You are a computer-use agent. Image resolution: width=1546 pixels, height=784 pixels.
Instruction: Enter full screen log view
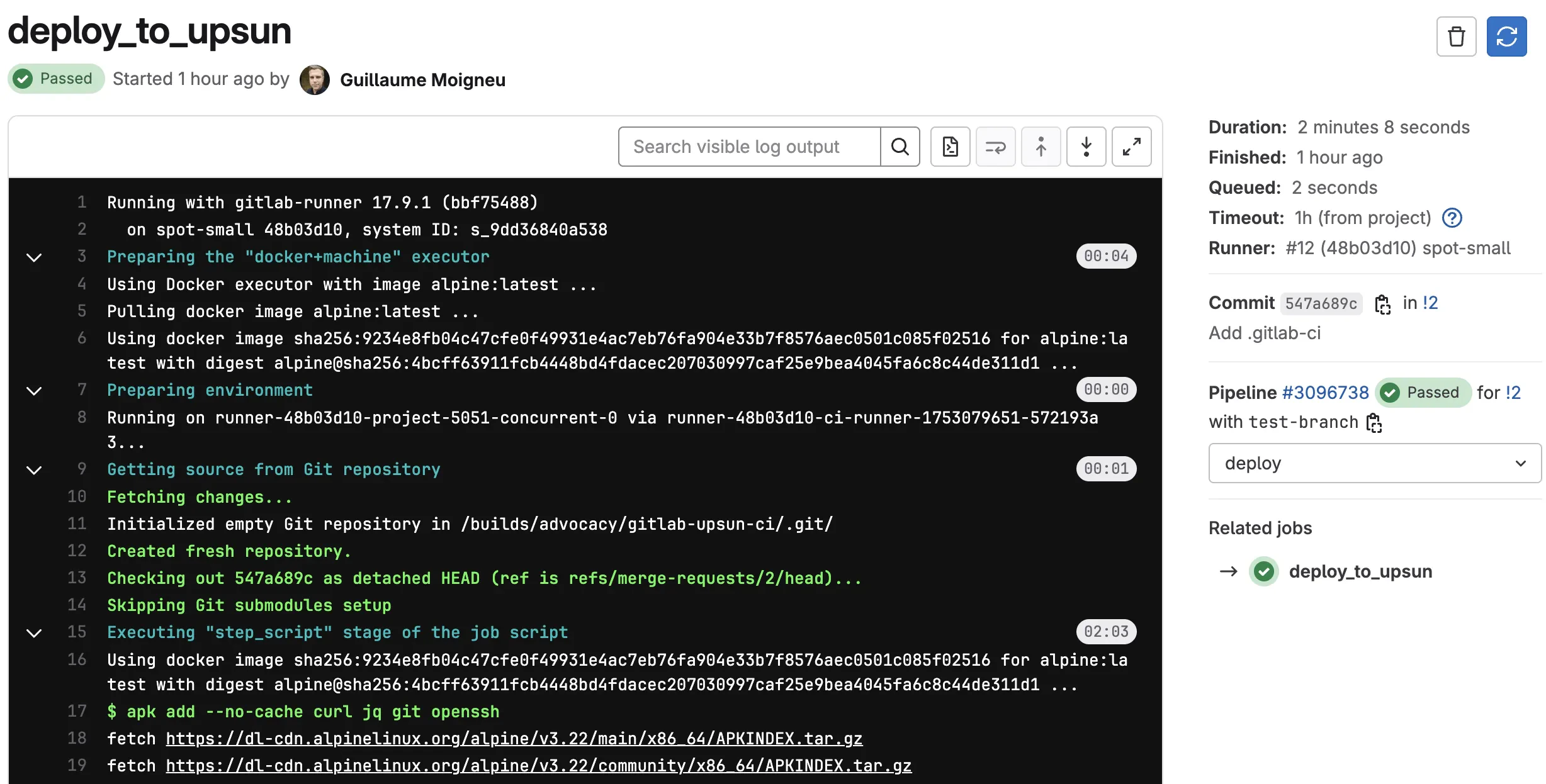[1131, 147]
